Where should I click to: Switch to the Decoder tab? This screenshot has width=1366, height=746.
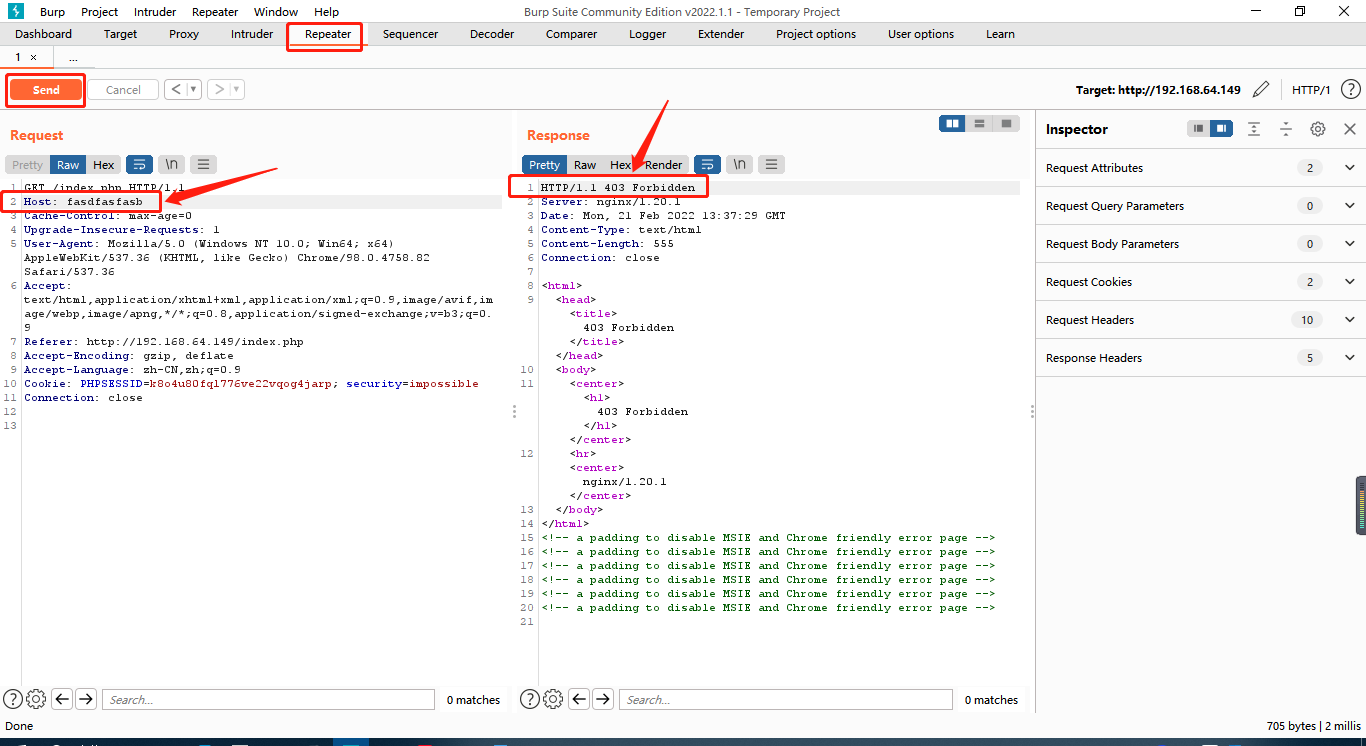(x=492, y=34)
